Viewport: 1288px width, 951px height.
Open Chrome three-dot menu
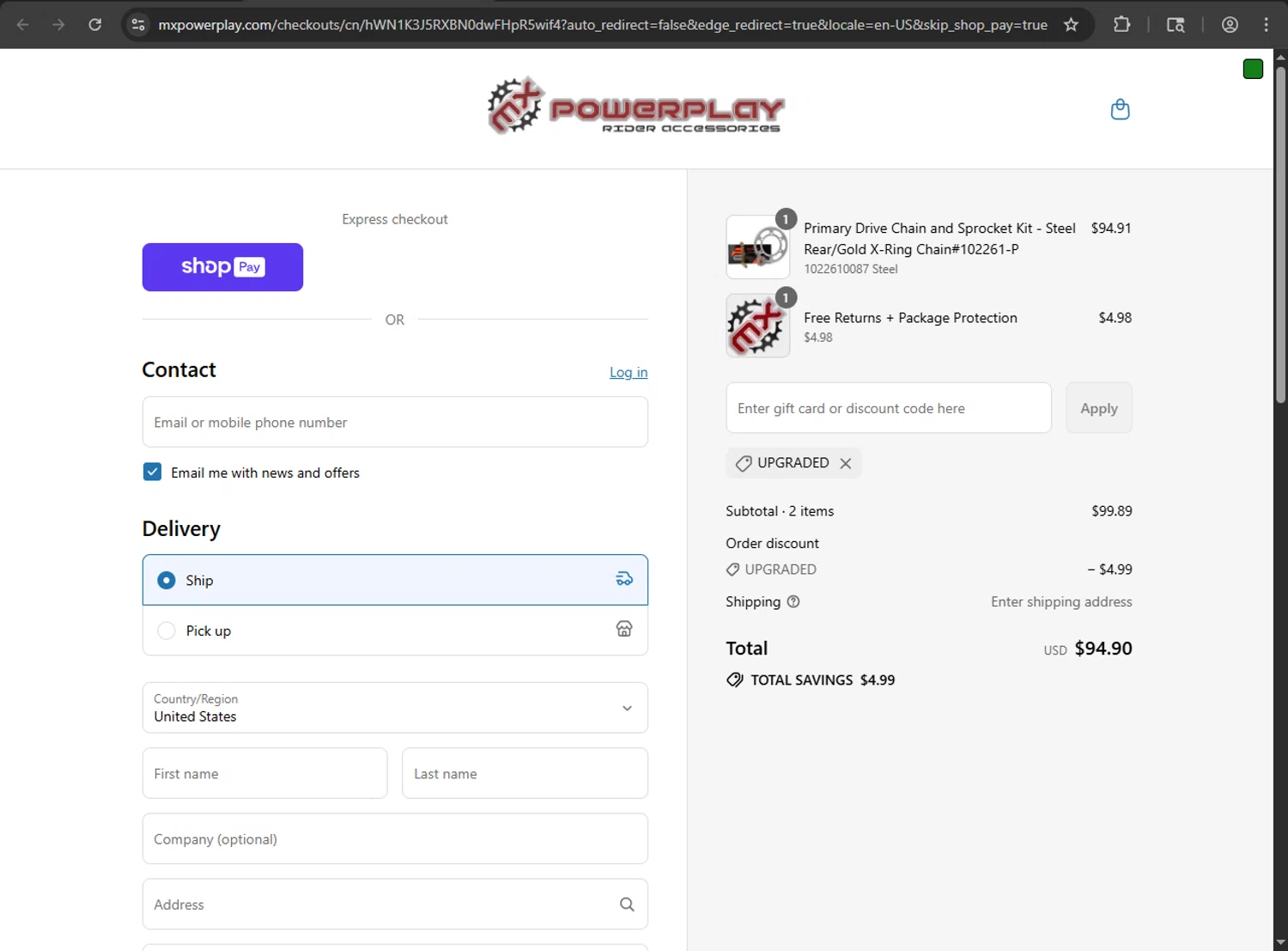(x=1266, y=24)
